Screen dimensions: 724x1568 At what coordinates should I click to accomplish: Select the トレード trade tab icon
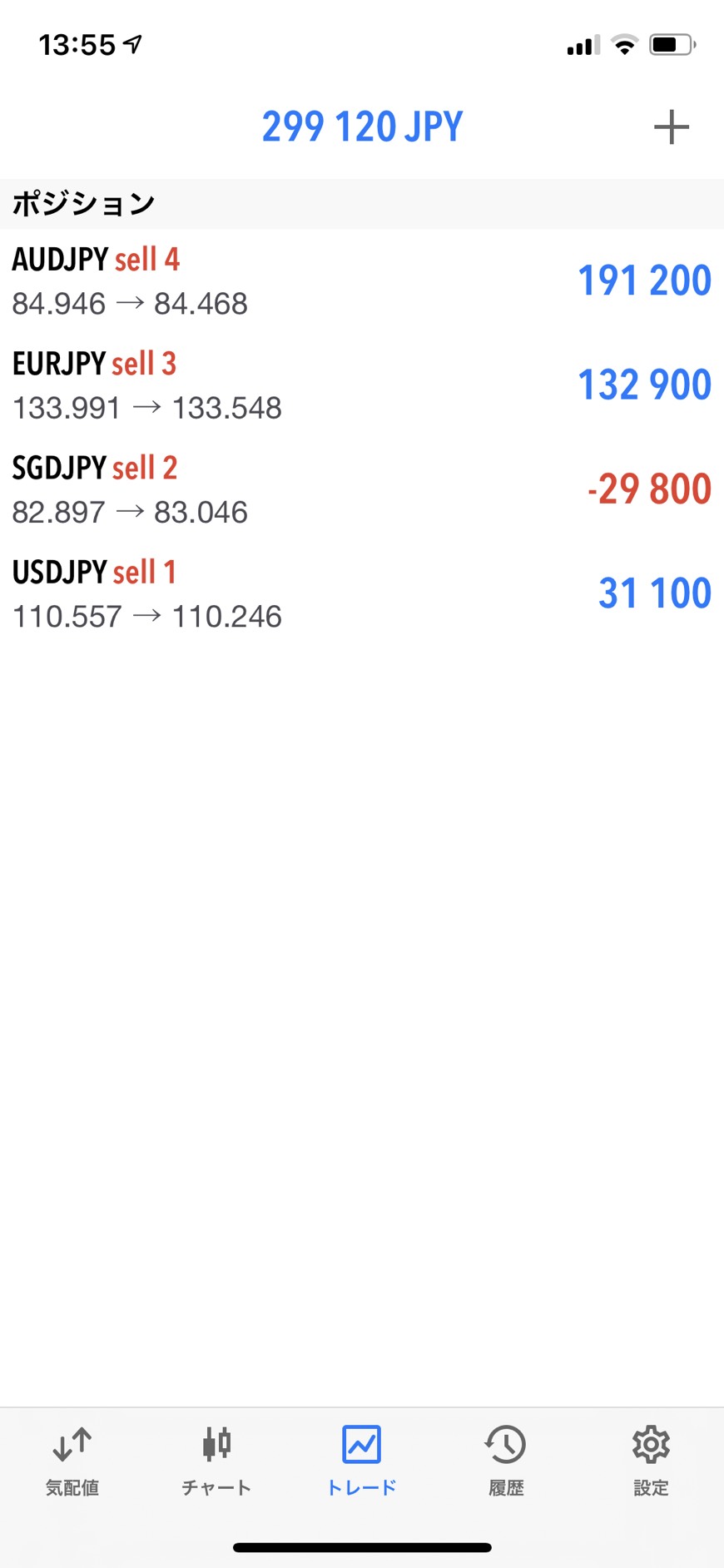[x=362, y=1445]
